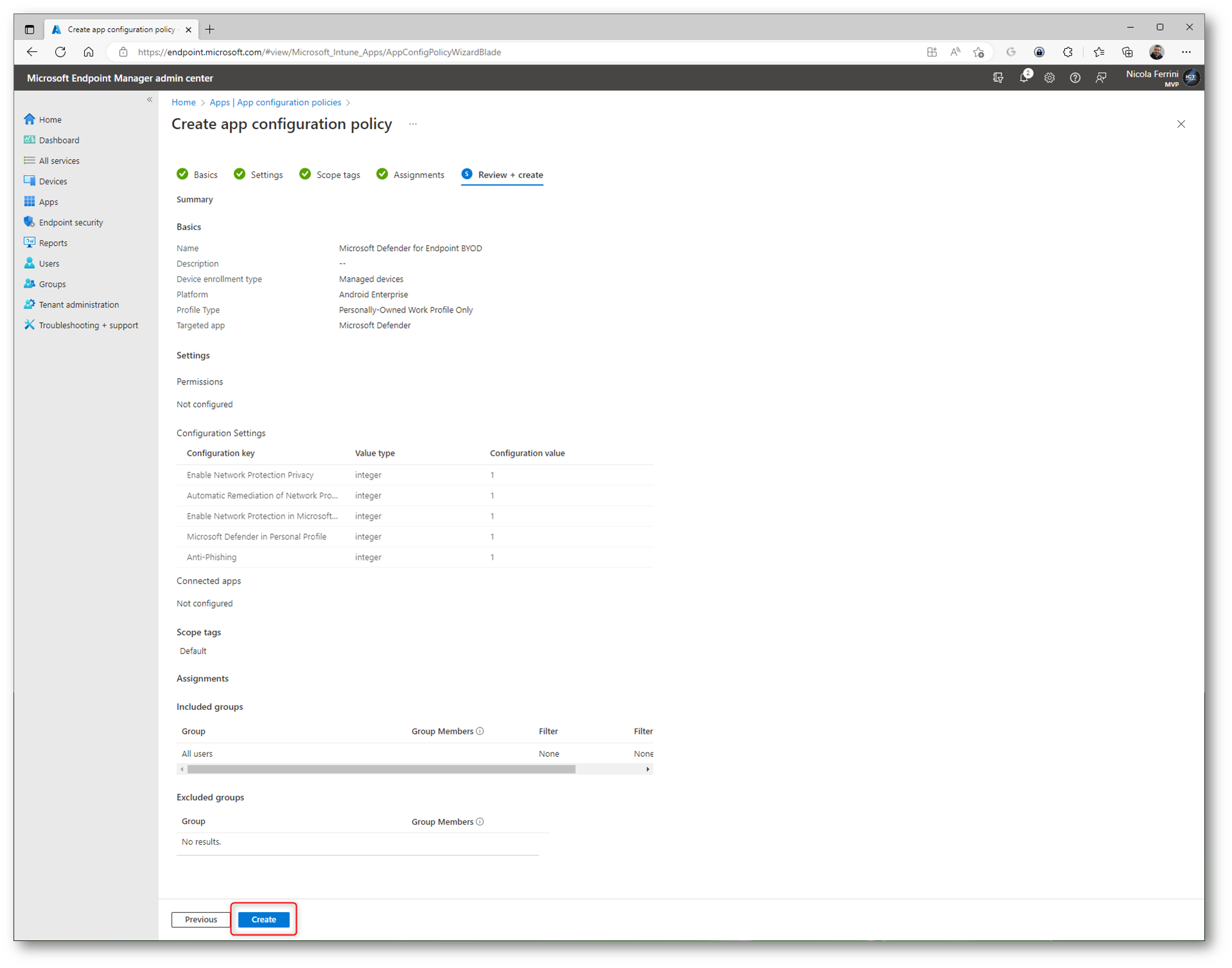
Task: Refresh the browser page
Action: tap(60, 52)
